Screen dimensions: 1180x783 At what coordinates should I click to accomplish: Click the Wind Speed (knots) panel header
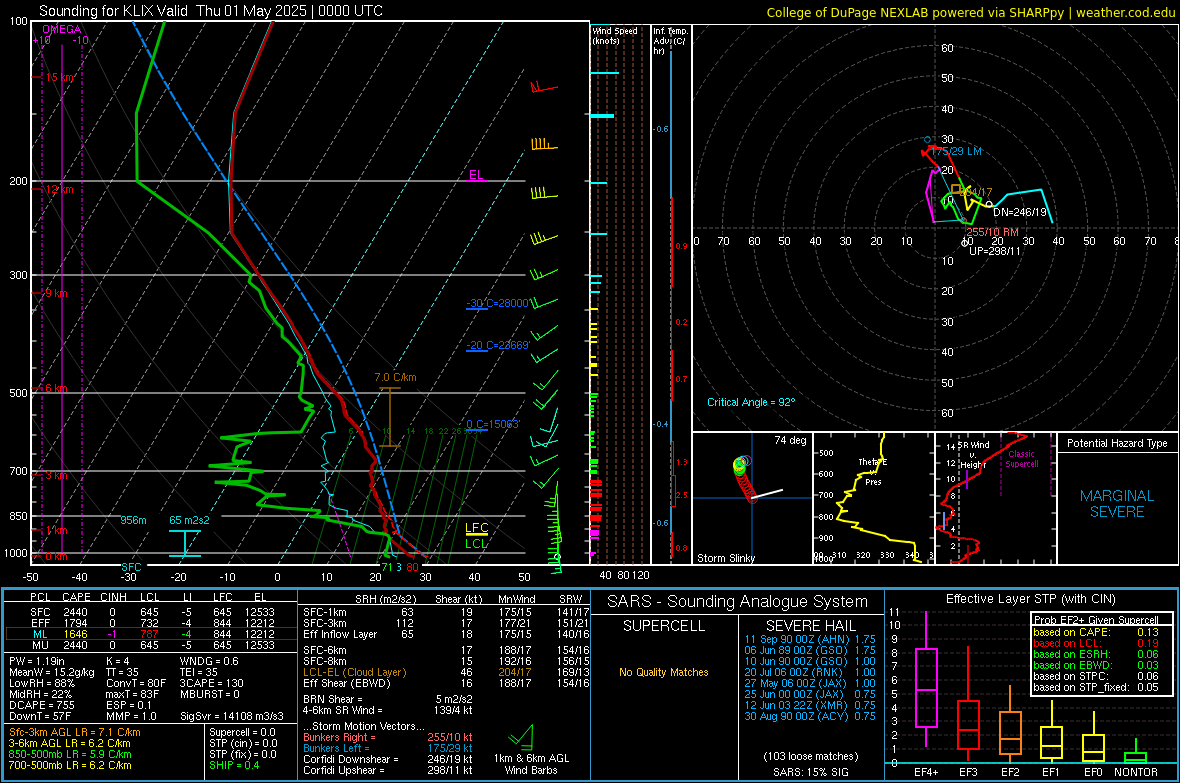(615, 35)
